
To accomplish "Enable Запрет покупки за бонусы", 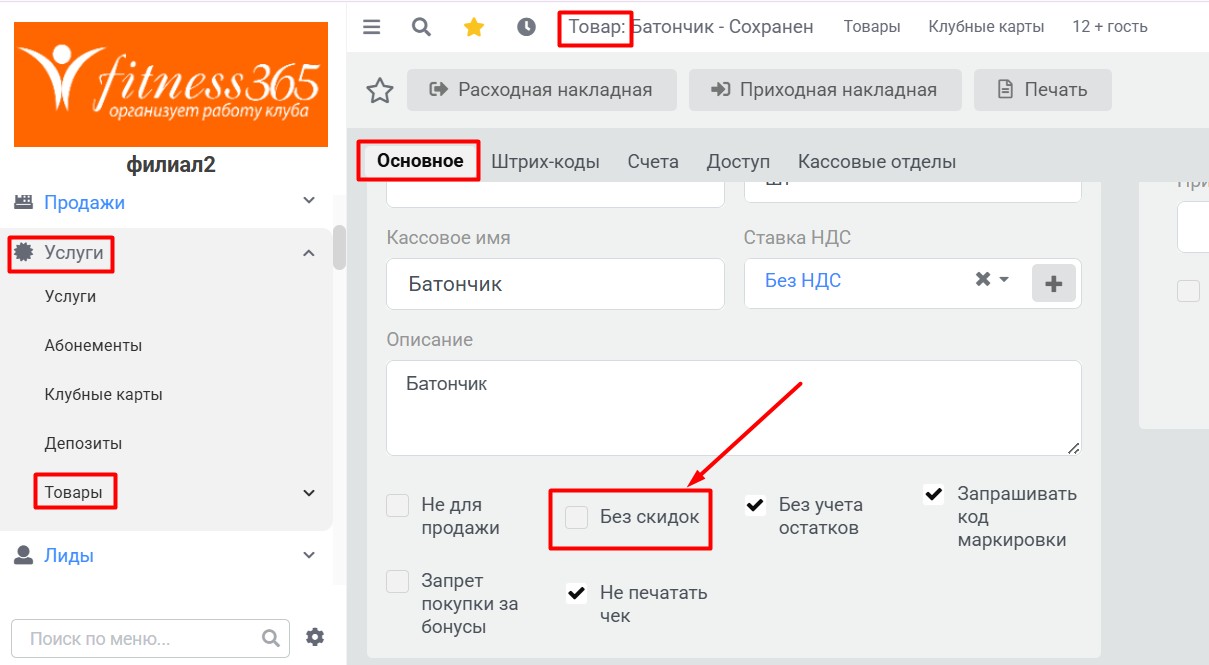I will tap(398, 581).
